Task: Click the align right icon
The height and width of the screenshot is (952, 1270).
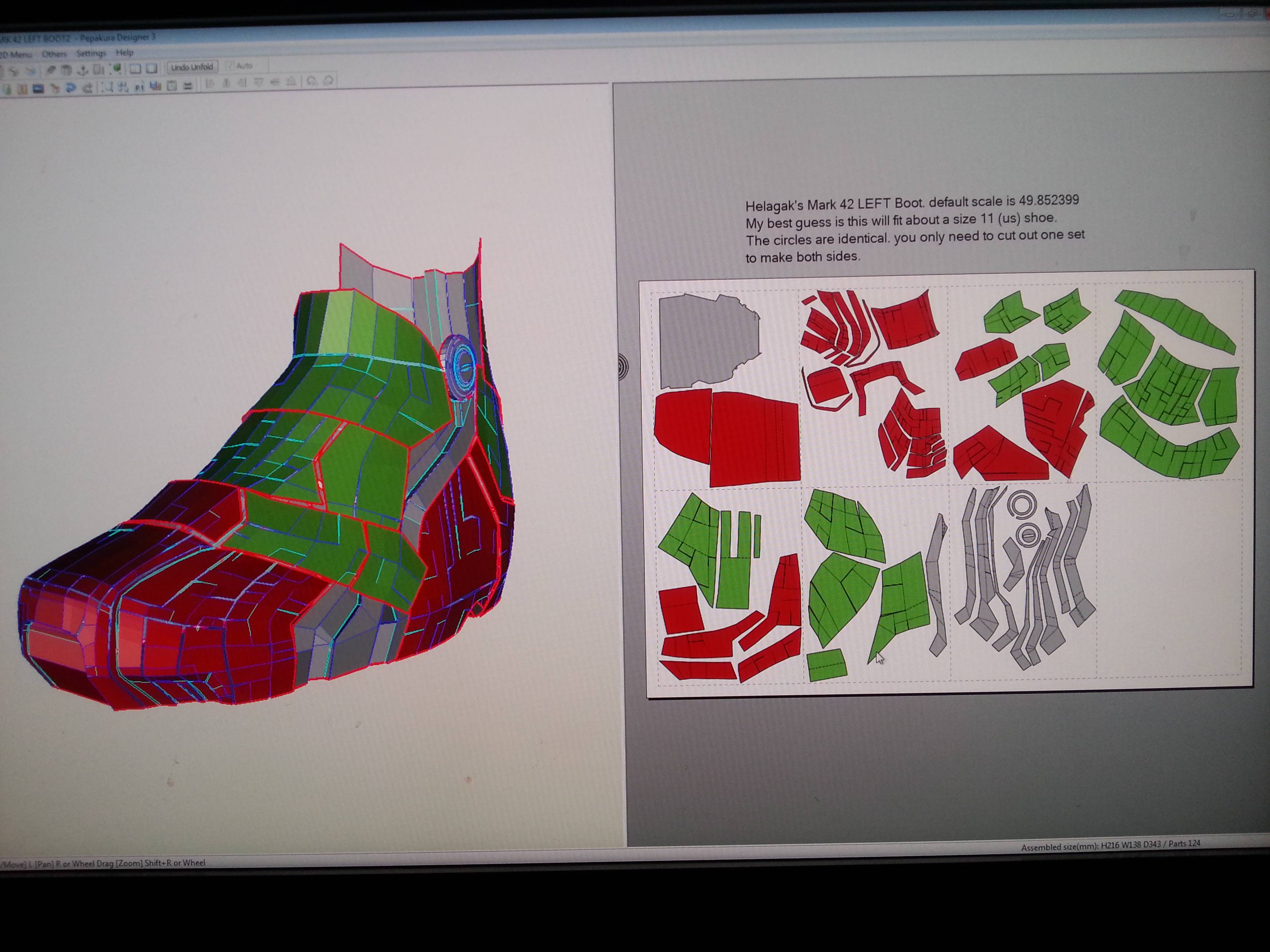Action: coord(242,82)
